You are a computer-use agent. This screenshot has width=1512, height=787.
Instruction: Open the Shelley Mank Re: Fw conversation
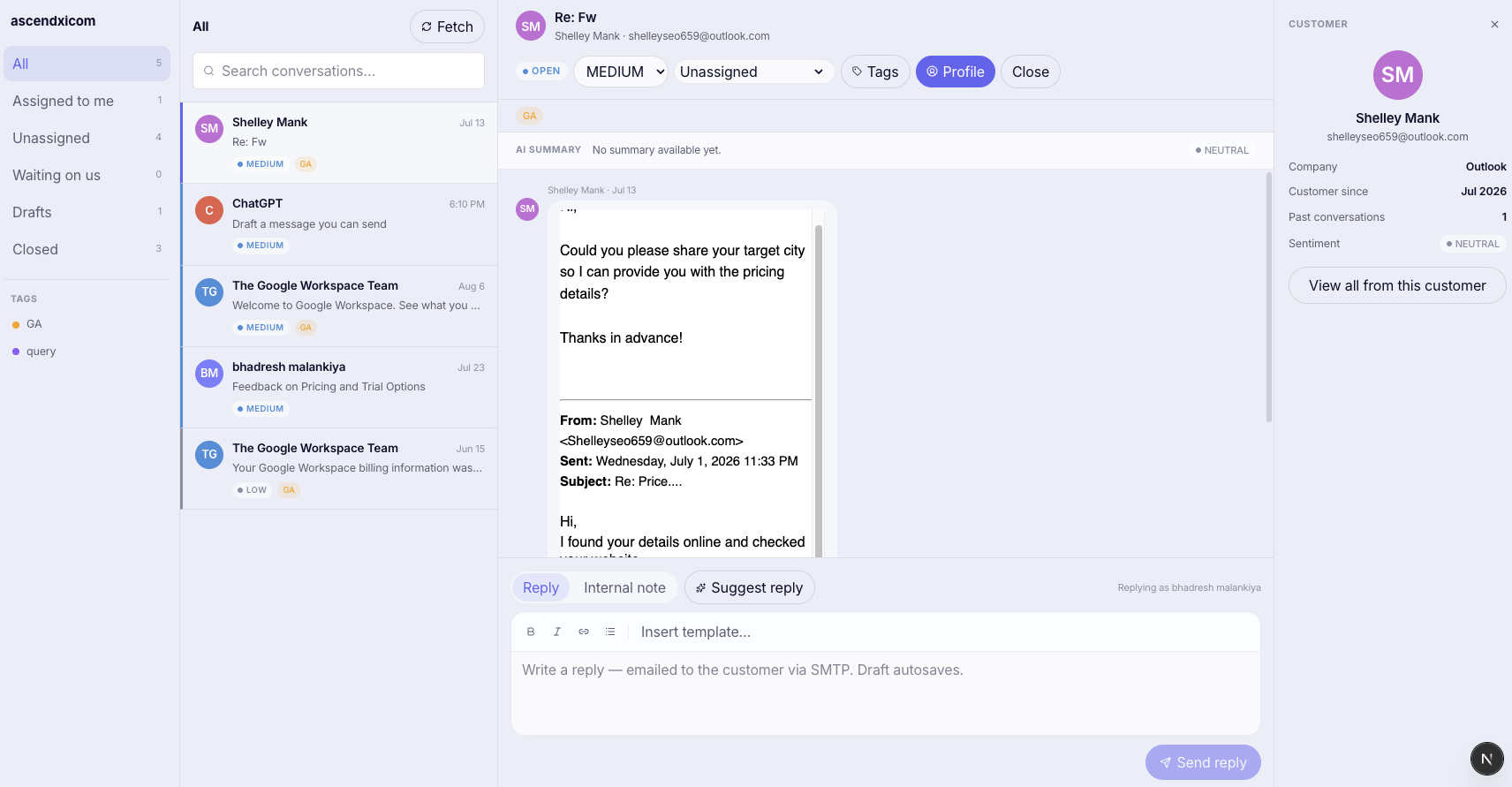pyautogui.click(x=339, y=143)
